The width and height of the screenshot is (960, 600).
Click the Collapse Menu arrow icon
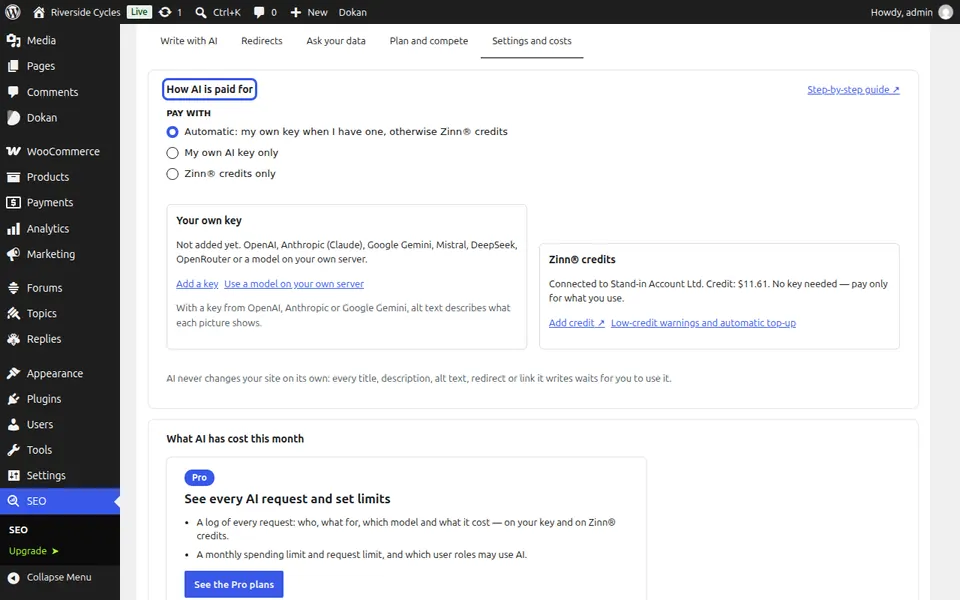click(x=13, y=577)
